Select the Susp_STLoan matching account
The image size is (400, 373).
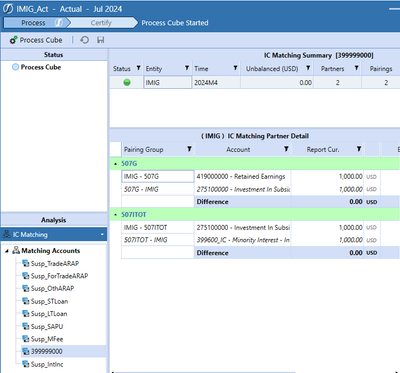tap(49, 301)
